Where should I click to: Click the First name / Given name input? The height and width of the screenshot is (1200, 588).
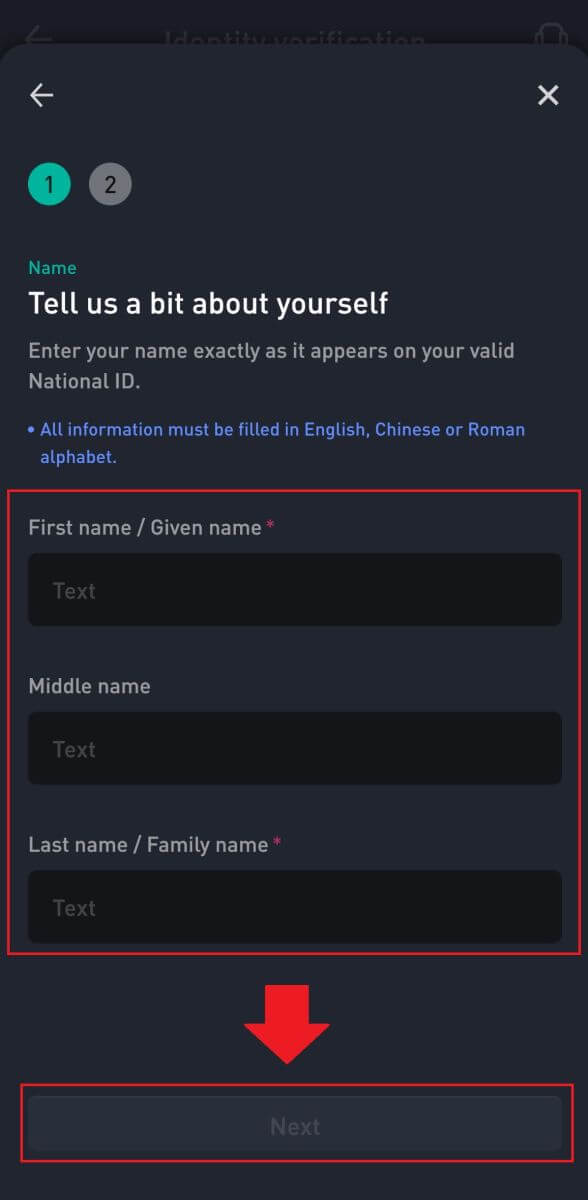(294, 590)
